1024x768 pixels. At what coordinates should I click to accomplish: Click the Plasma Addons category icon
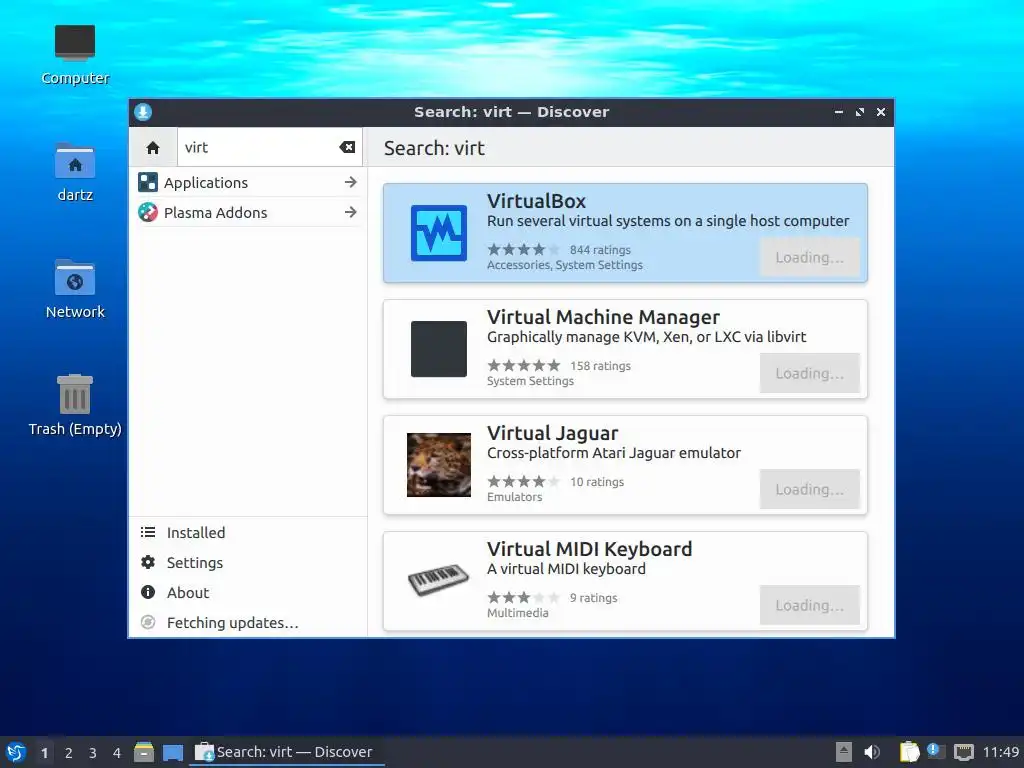pos(148,212)
